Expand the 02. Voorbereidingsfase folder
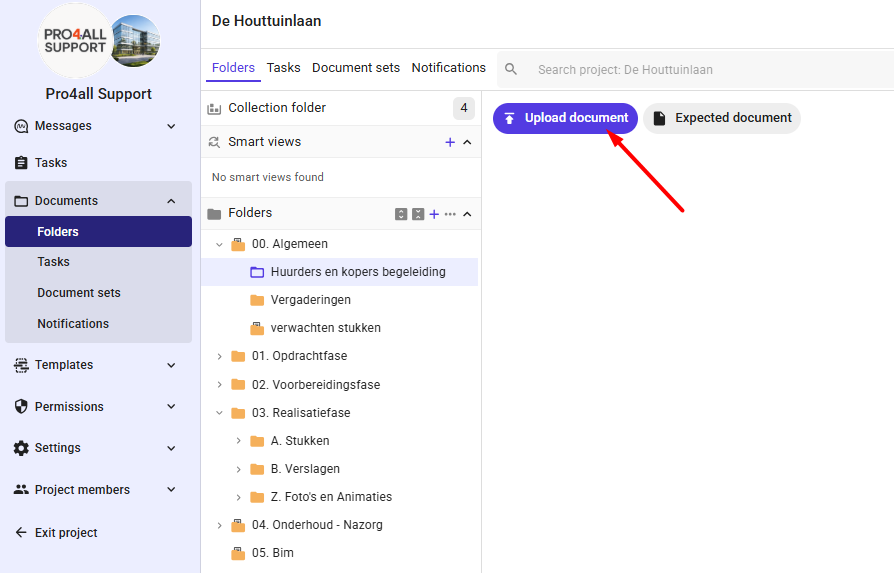Viewport: 894px width, 573px height. click(219, 385)
